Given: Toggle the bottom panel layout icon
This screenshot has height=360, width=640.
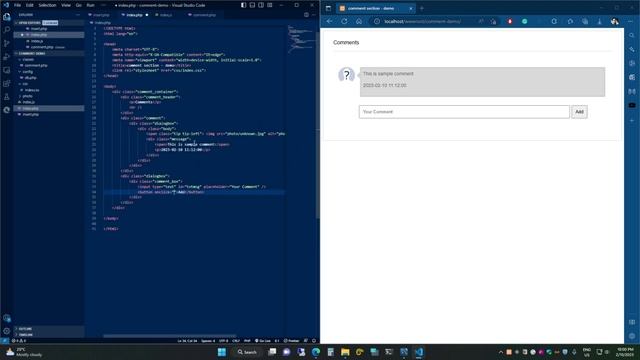Looking at the screenshot, I should point(252,5).
